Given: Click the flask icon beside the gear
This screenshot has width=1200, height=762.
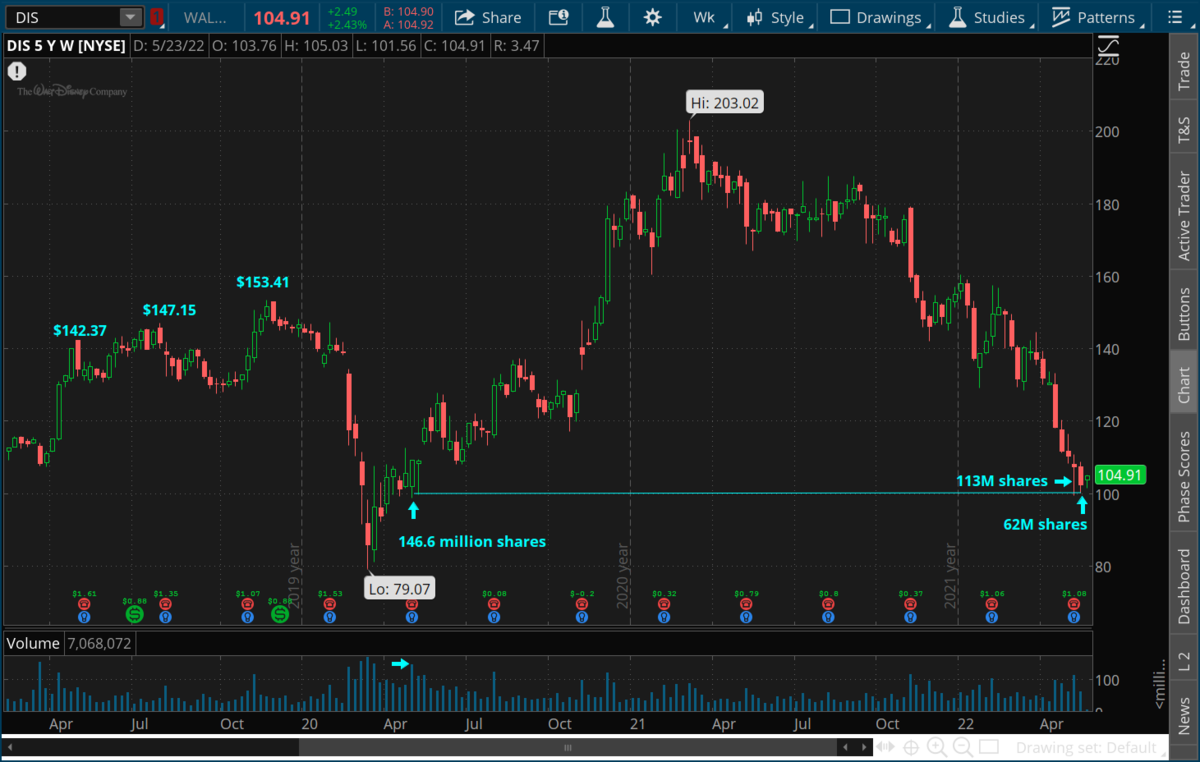Looking at the screenshot, I should pos(605,17).
